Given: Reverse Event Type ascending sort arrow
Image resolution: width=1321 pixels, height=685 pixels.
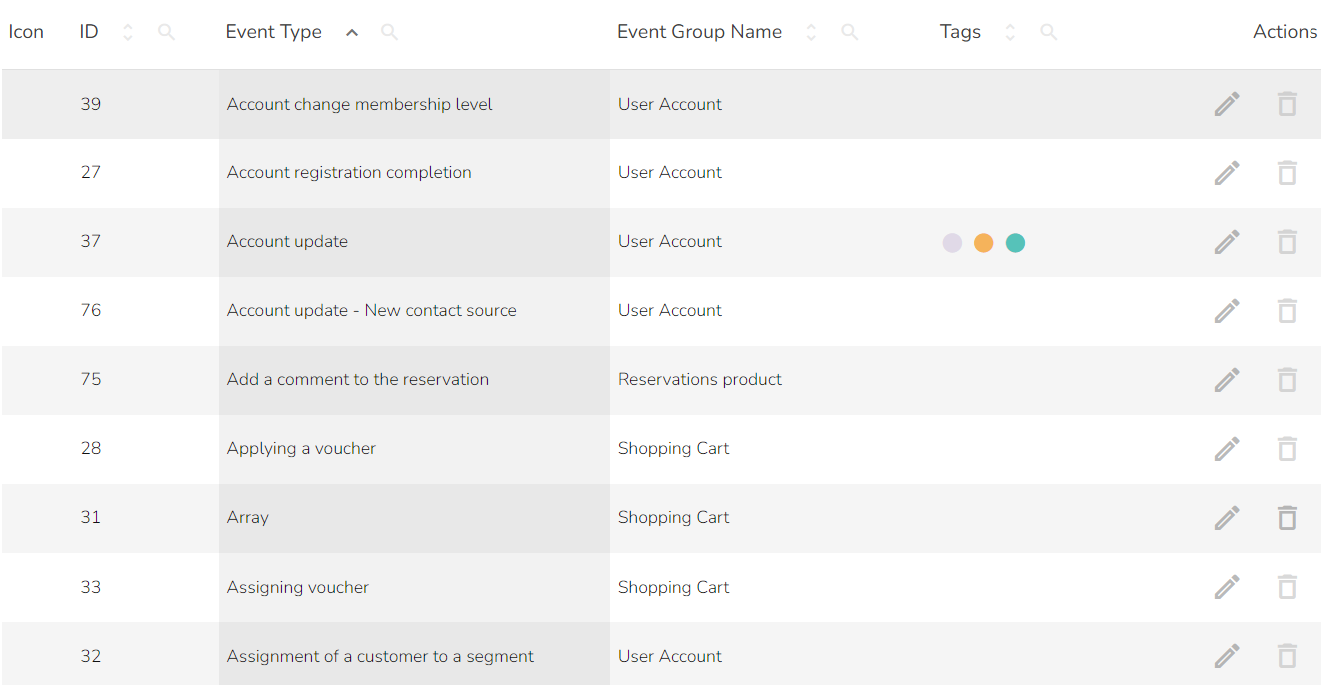Looking at the screenshot, I should pyautogui.click(x=351, y=32).
